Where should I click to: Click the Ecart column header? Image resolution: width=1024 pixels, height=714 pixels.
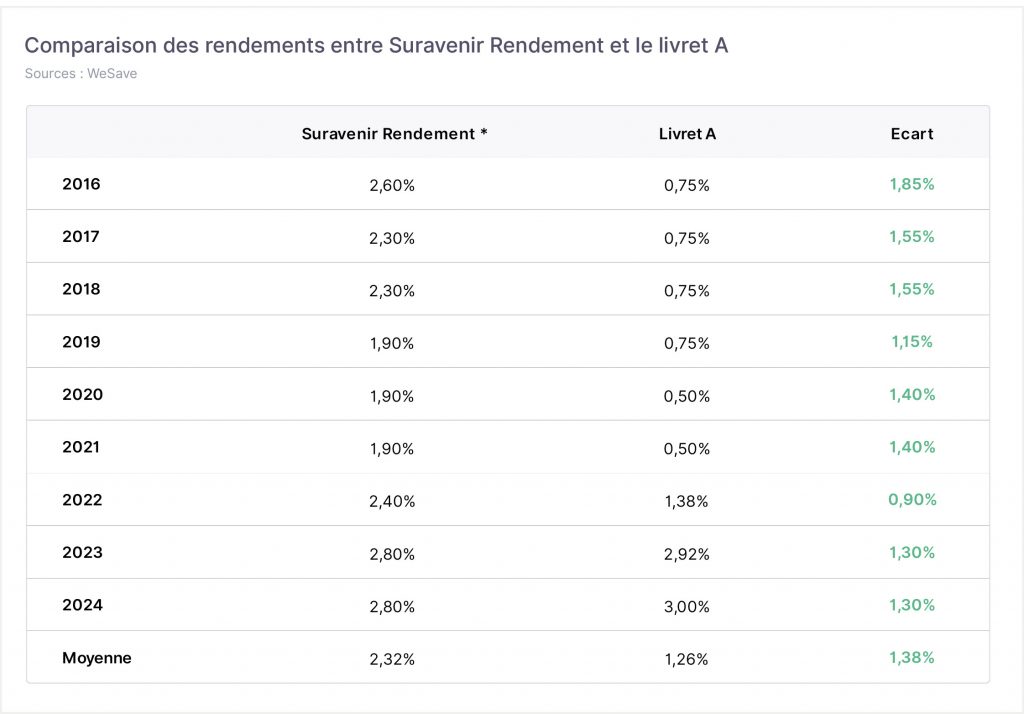(x=912, y=134)
